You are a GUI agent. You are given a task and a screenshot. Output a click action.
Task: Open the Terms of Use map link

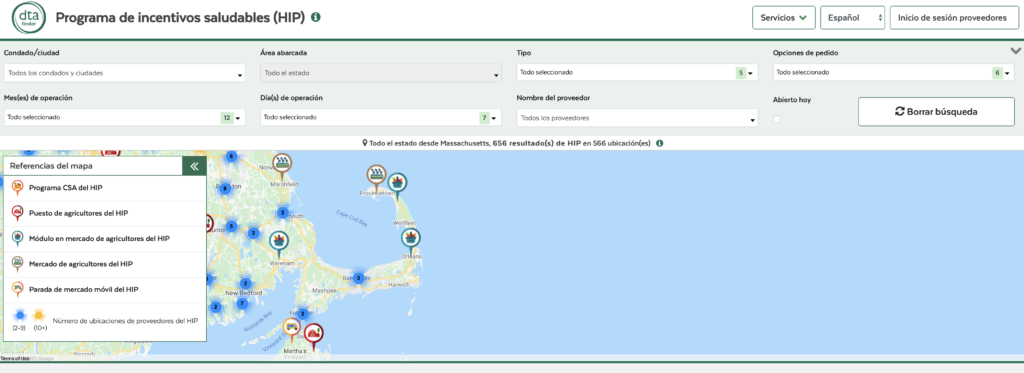point(14,358)
